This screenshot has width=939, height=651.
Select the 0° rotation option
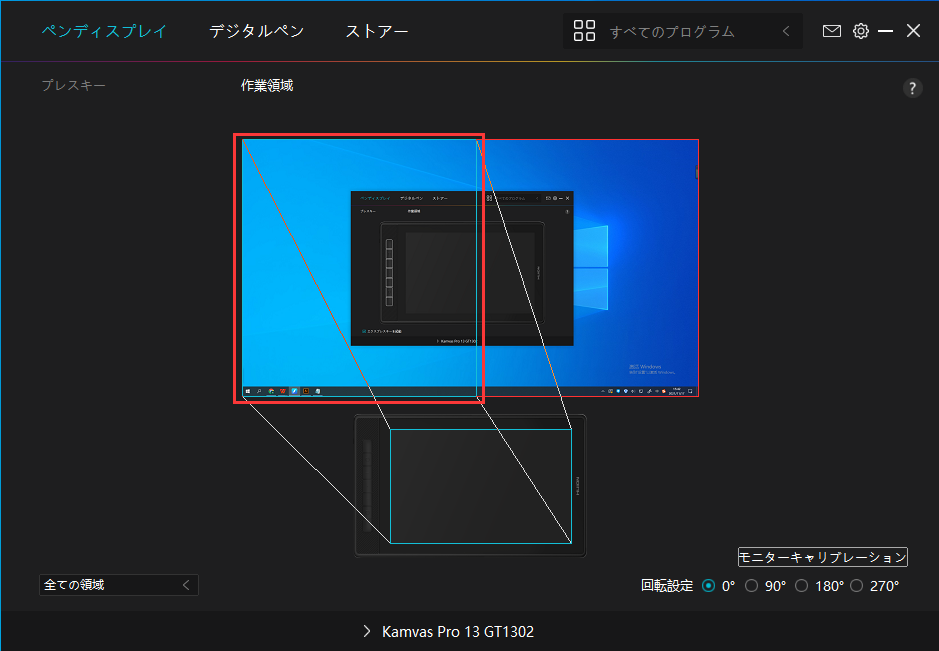710,585
